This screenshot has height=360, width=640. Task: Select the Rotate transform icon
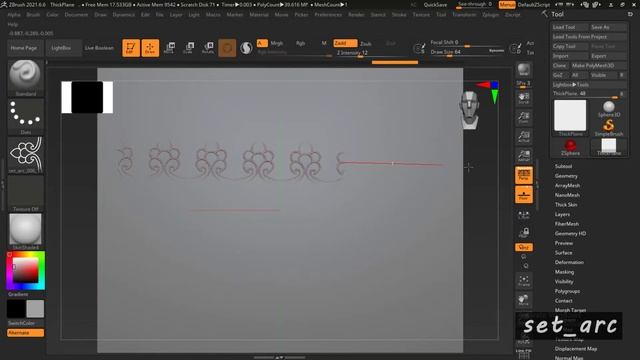click(208, 48)
